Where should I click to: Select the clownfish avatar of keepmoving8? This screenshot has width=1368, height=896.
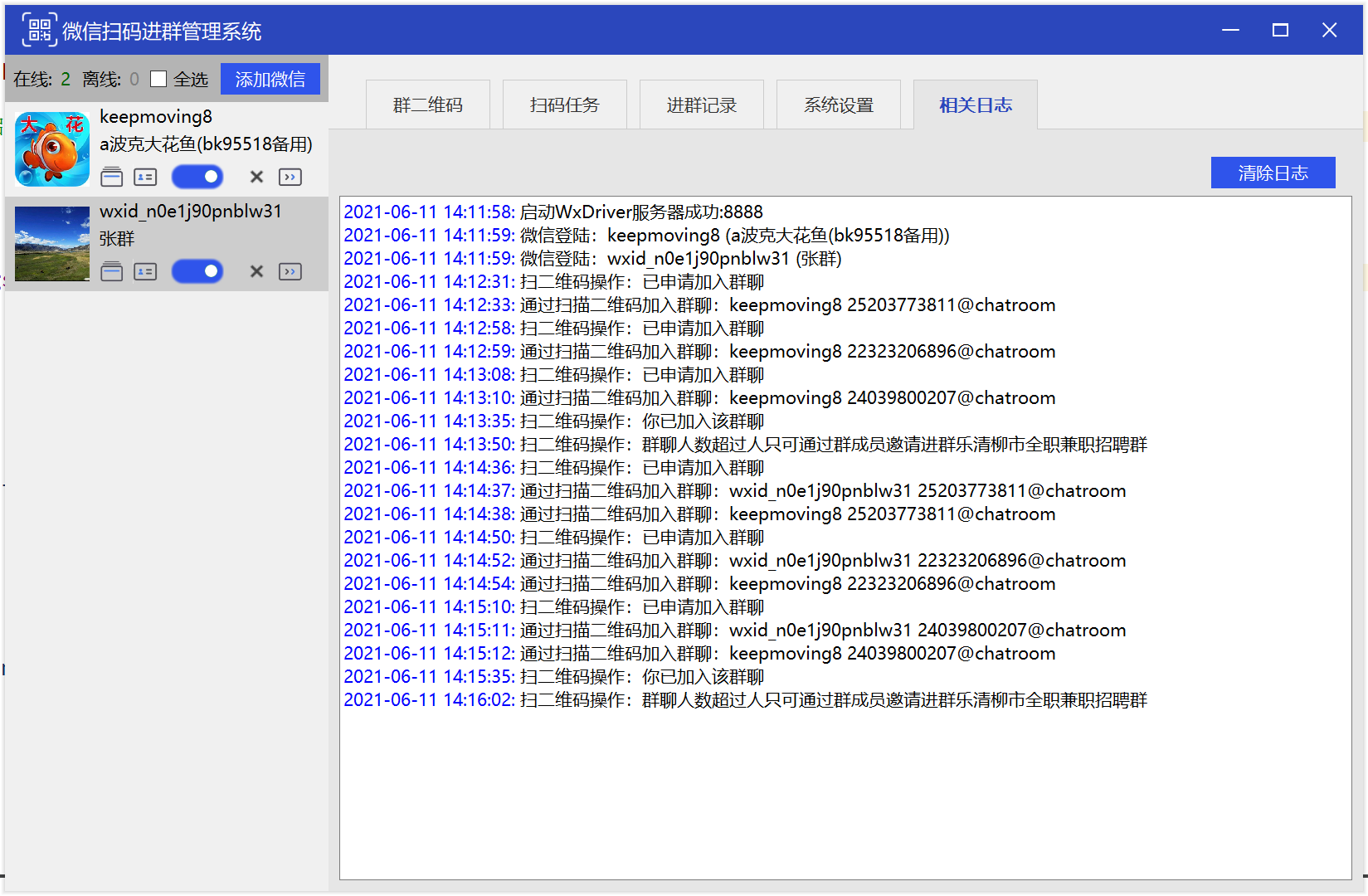(x=52, y=149)
